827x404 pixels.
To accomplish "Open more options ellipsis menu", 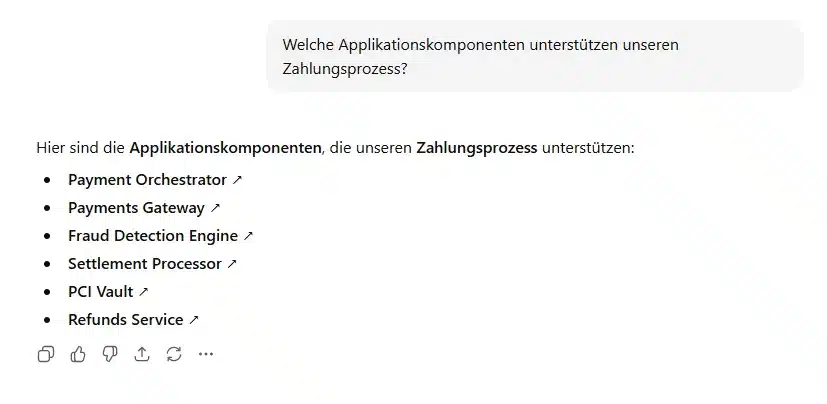I will (x=206, y=354).
